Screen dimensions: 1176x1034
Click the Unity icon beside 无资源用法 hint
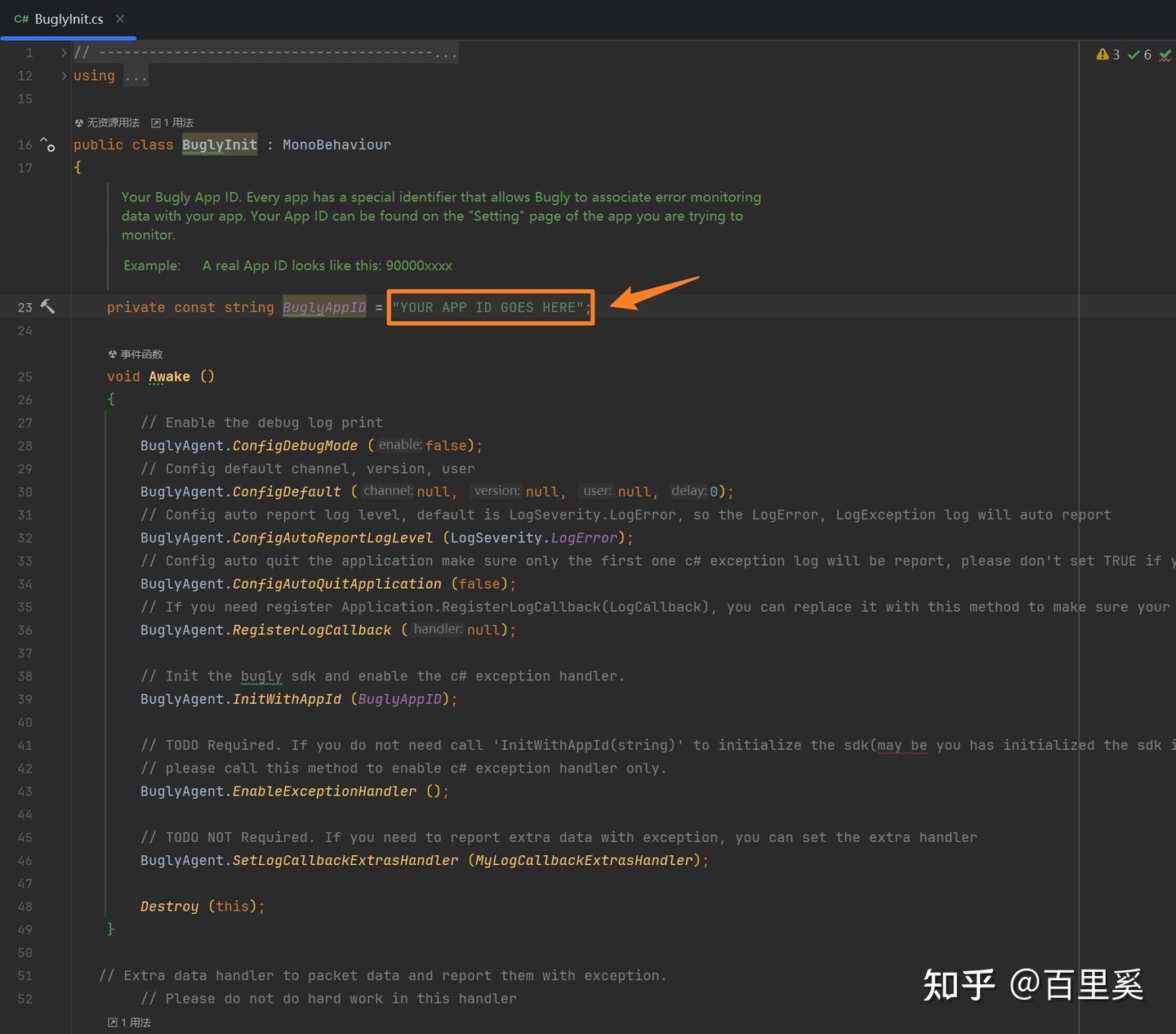[79, 123]
